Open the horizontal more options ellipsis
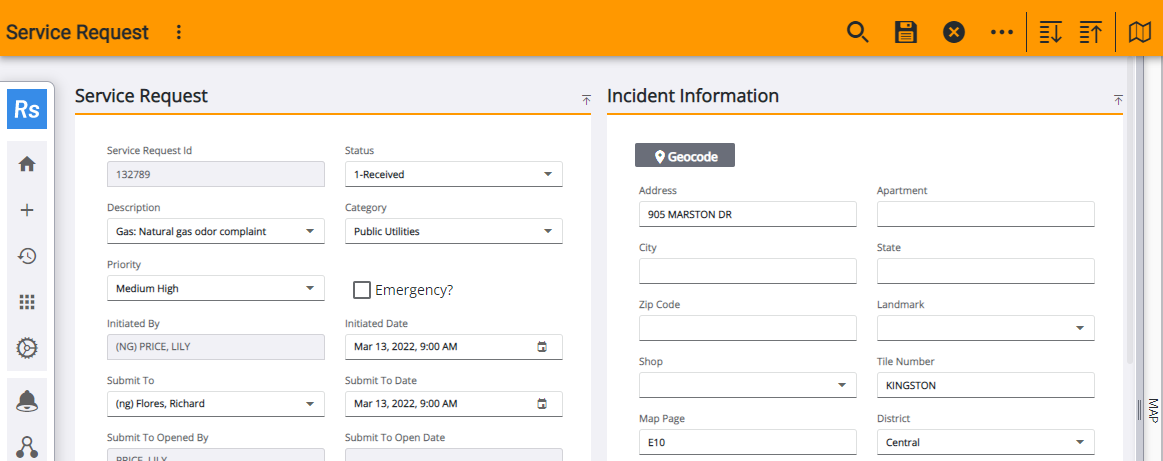Image resolution: width=1163 pixels, height=461 pixels. pyautogui.click(x=1001, y=33)
